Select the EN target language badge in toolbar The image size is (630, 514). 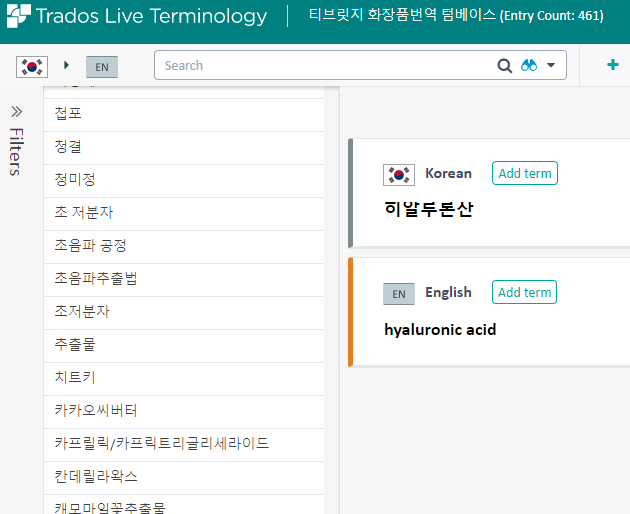102,67
